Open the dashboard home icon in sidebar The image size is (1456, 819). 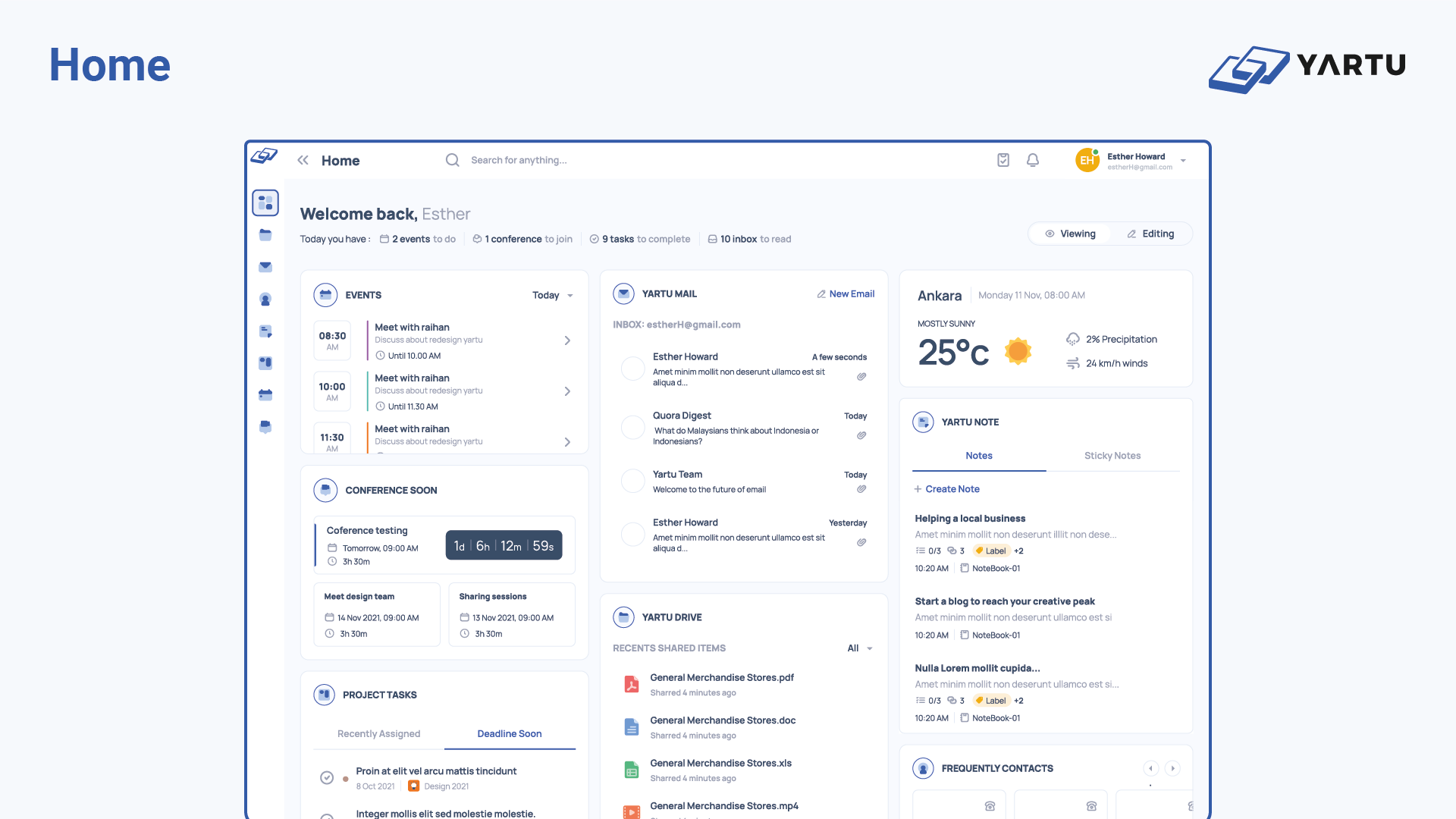tap(265, 202)
